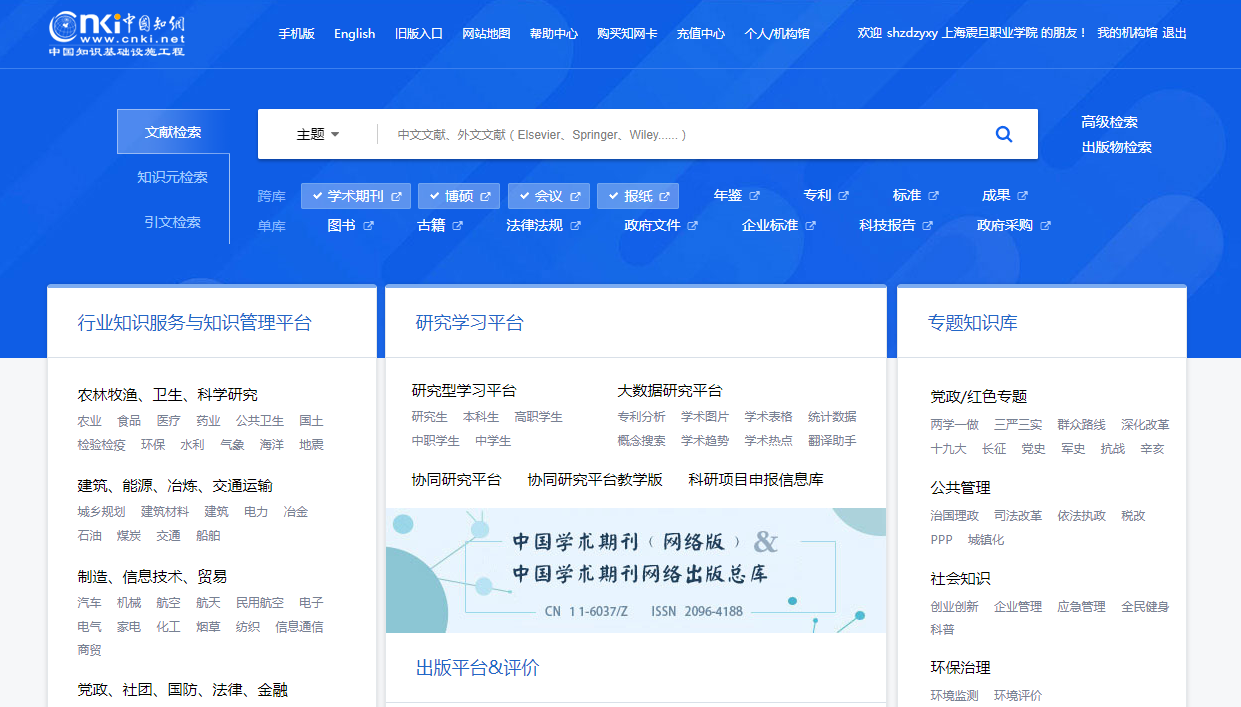Viewport: 1241px width, 707px height.
Task: Click 专利分析 under big data platform
Action: click(x=641, y=417)
